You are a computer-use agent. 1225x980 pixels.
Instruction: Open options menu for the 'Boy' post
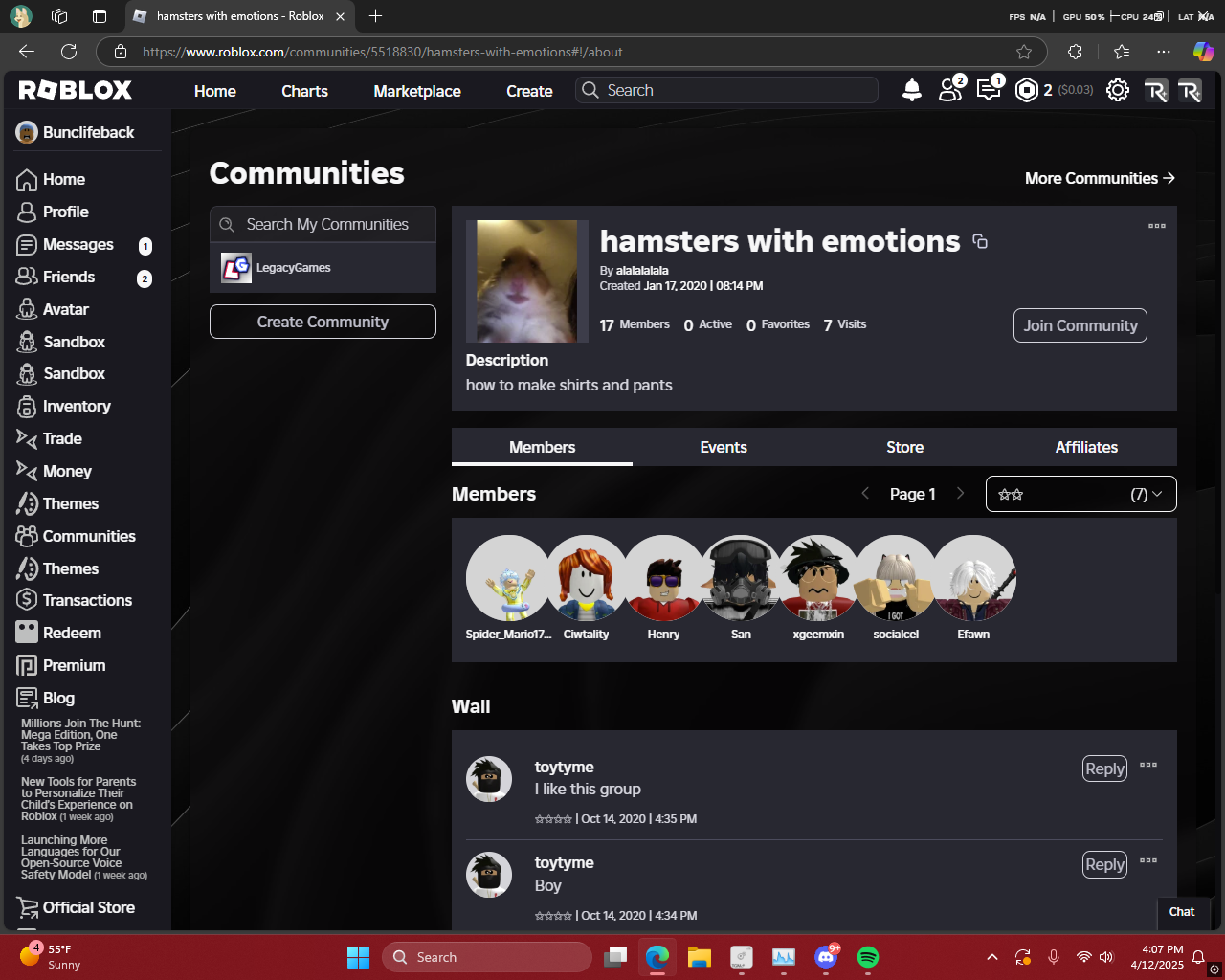pyautogui.click(x=1148, y=860)
